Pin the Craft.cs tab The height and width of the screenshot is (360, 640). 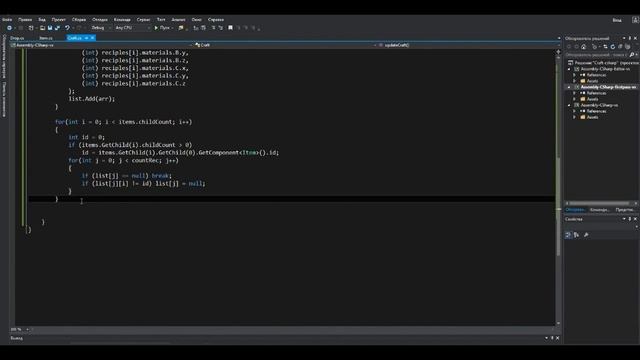tap(87, 38)
